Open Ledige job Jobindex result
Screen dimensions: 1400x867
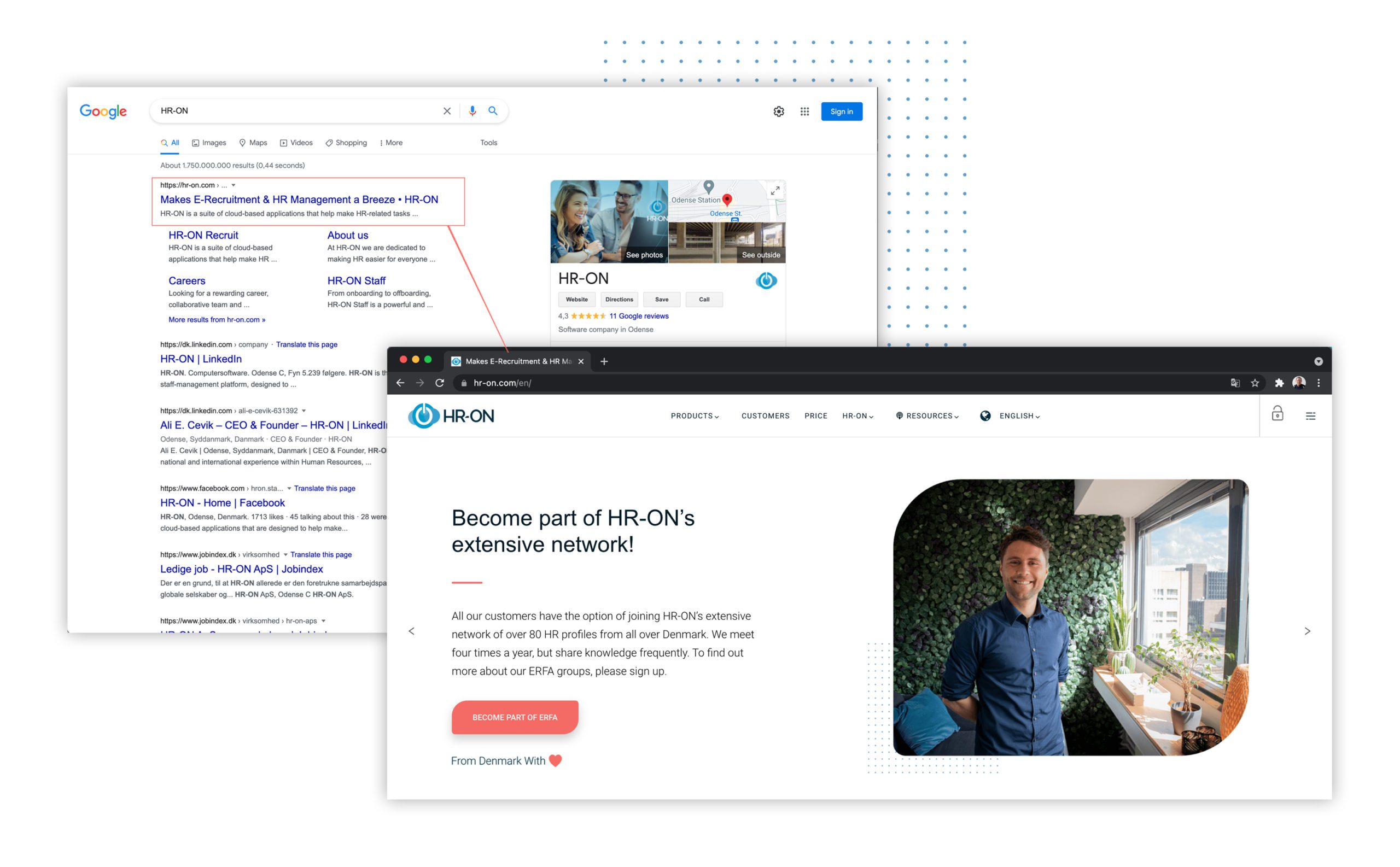[x=242, y=569]
